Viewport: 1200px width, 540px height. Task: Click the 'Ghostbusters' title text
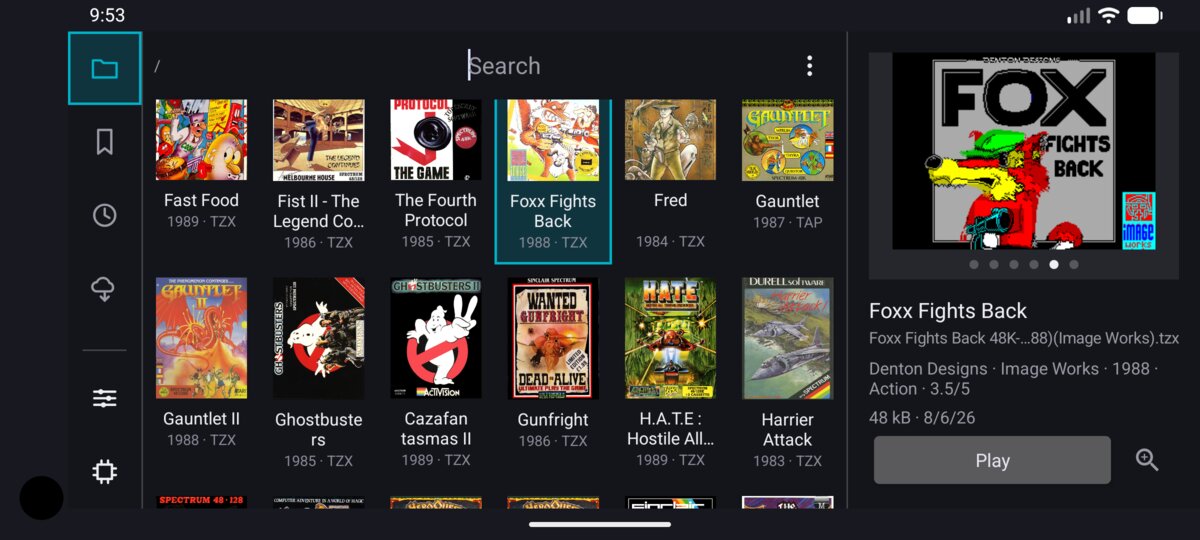318,430
